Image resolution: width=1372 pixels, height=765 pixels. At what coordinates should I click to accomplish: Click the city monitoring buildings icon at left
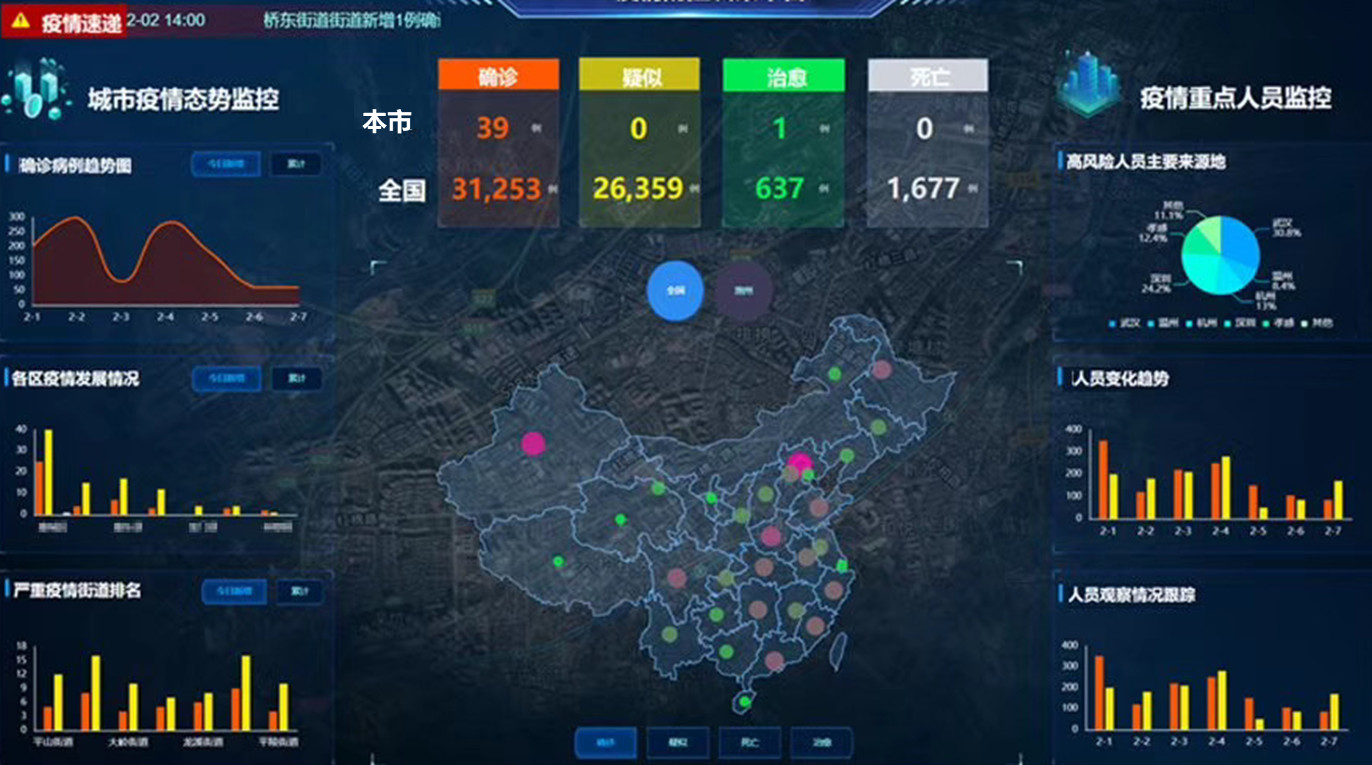point(36,91)
